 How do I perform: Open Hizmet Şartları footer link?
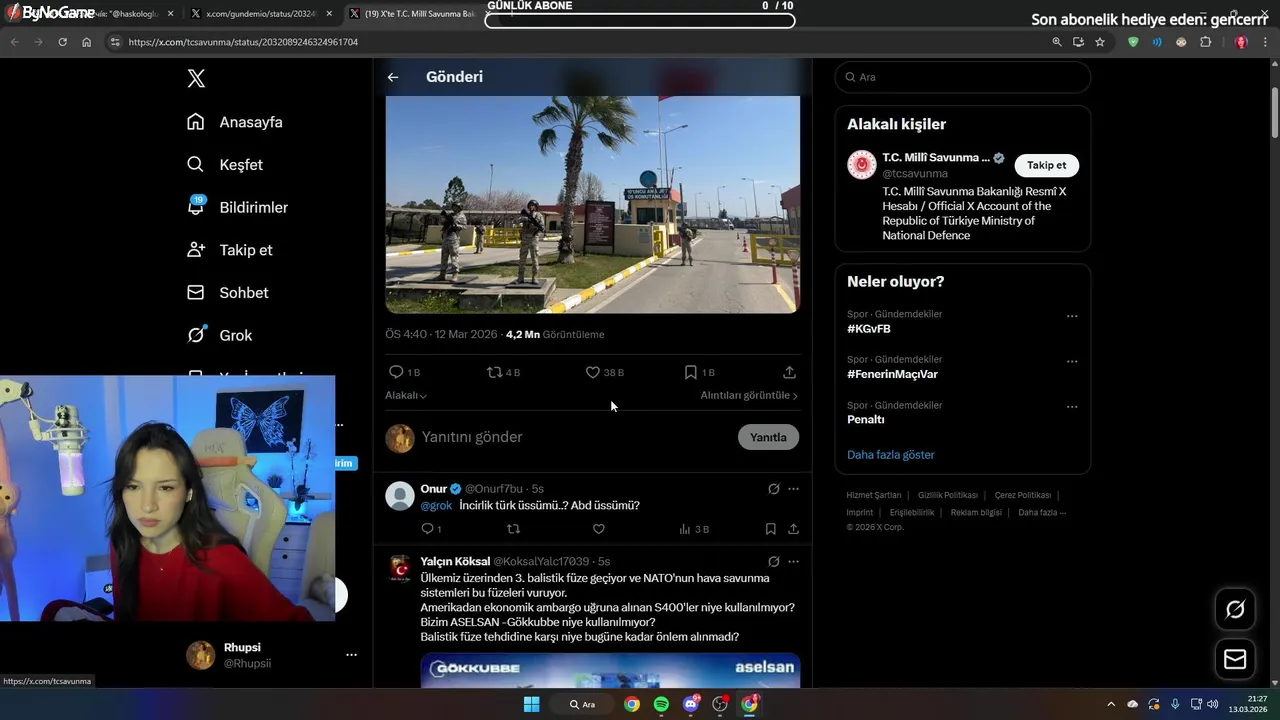[x=874, y=495]
